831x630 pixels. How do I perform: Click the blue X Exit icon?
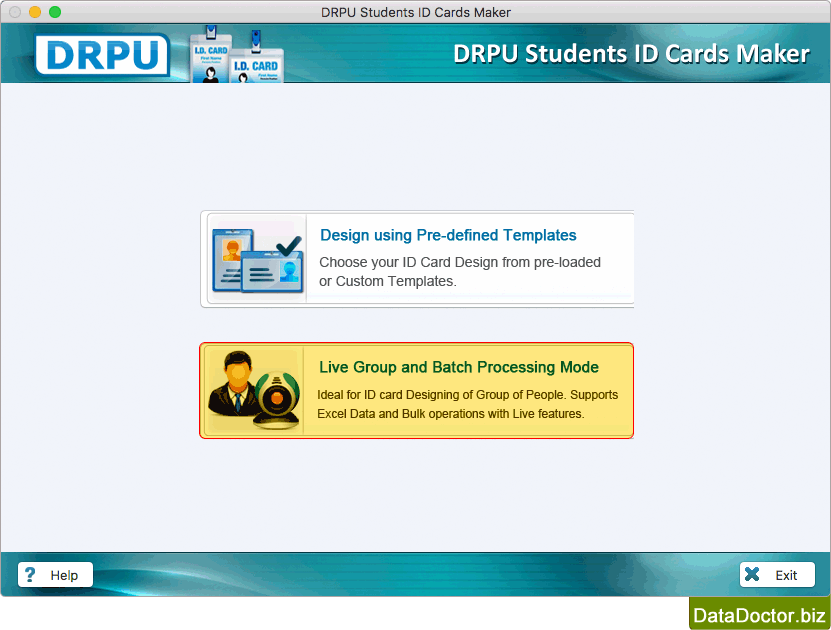[752, 574]
